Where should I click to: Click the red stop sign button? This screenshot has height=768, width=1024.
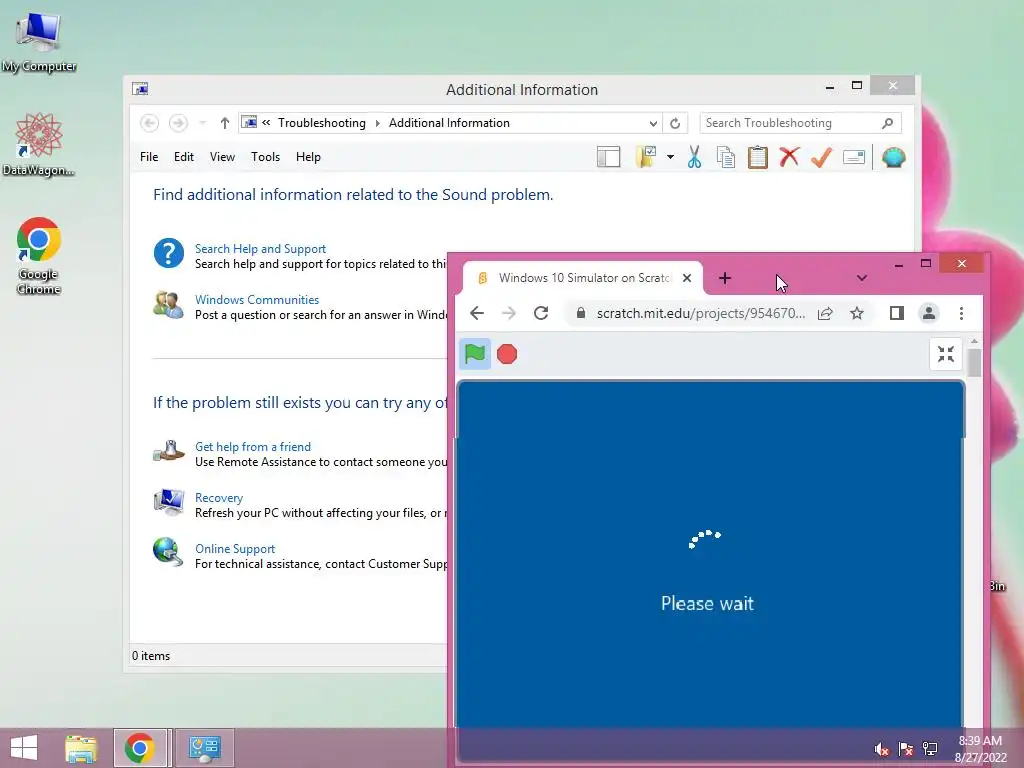tap(507, 354)
